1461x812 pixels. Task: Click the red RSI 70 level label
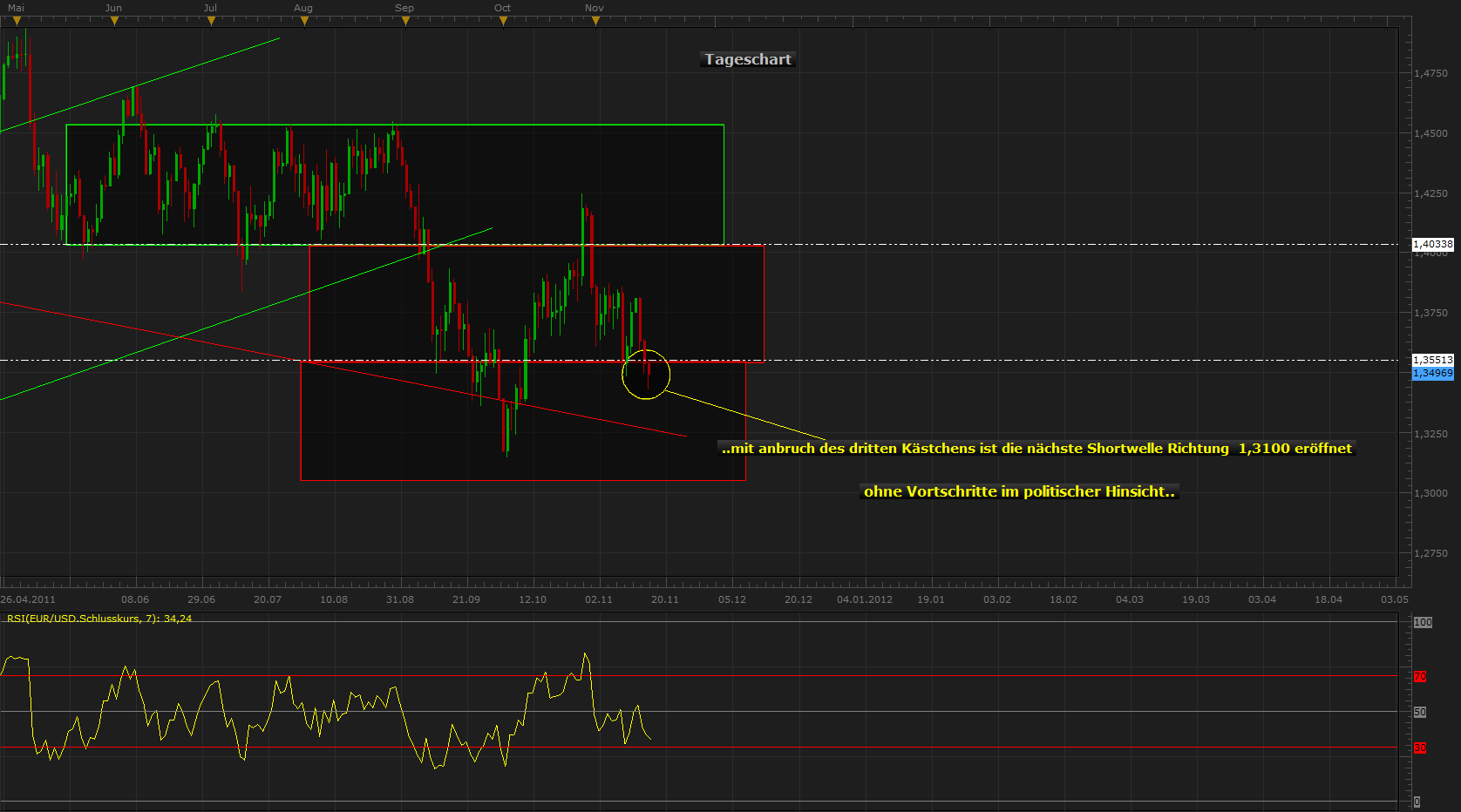pos(1420,676)
